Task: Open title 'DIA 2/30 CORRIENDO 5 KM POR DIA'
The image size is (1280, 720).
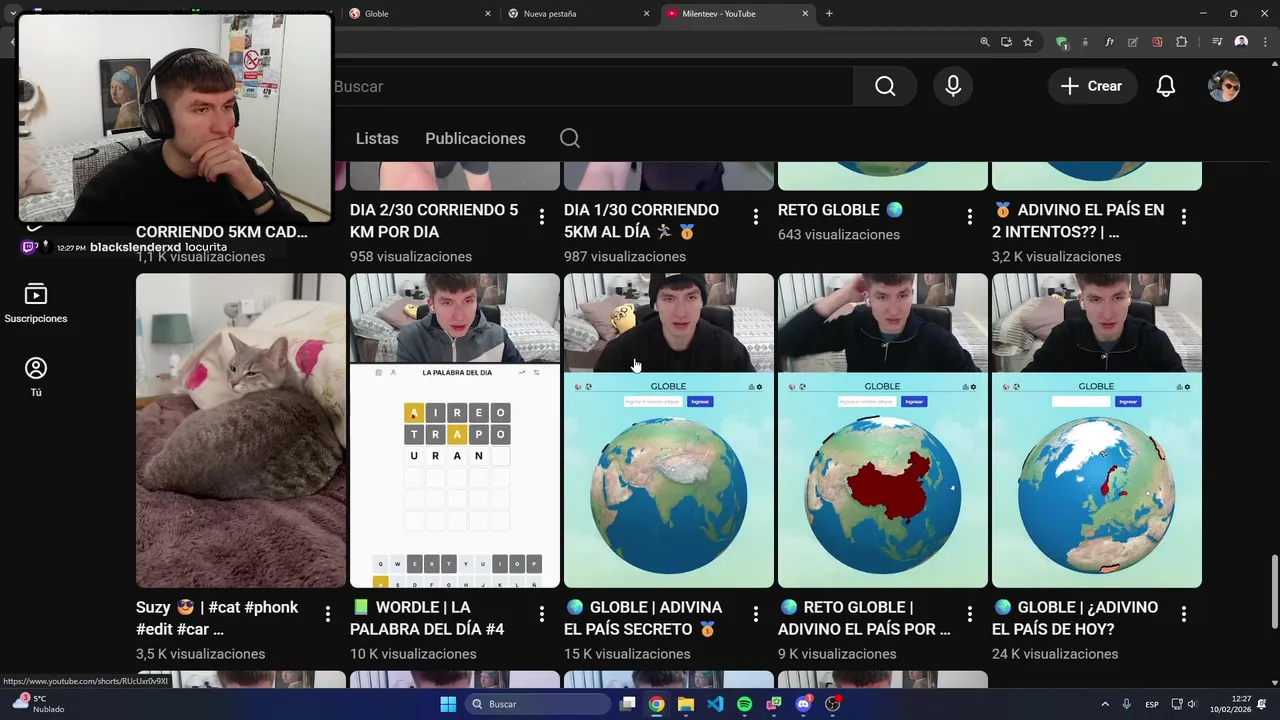Action: 434,221
